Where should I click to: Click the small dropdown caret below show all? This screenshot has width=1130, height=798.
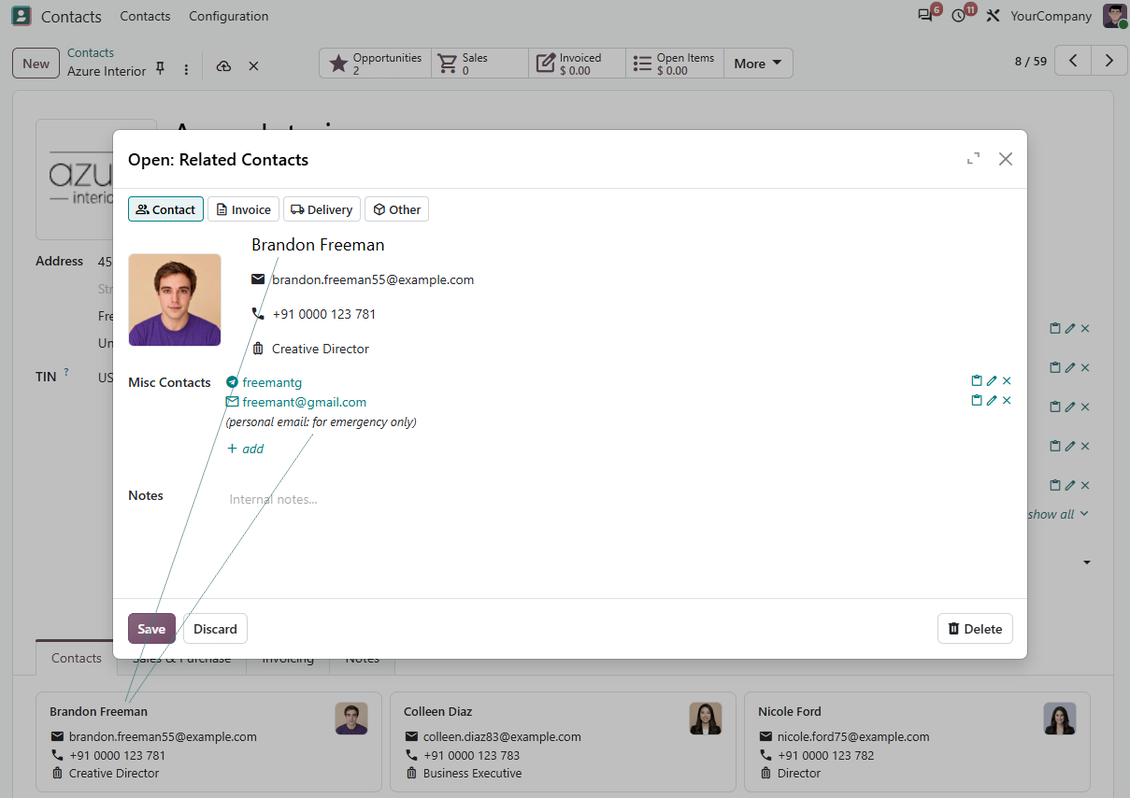point(1086,562)
